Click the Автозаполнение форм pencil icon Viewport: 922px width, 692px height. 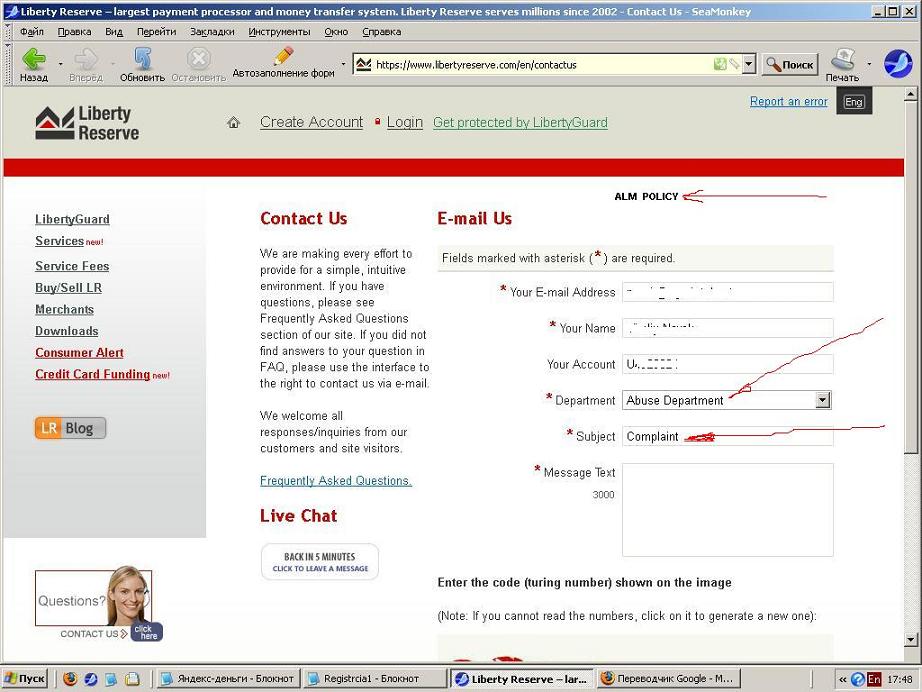283,56
